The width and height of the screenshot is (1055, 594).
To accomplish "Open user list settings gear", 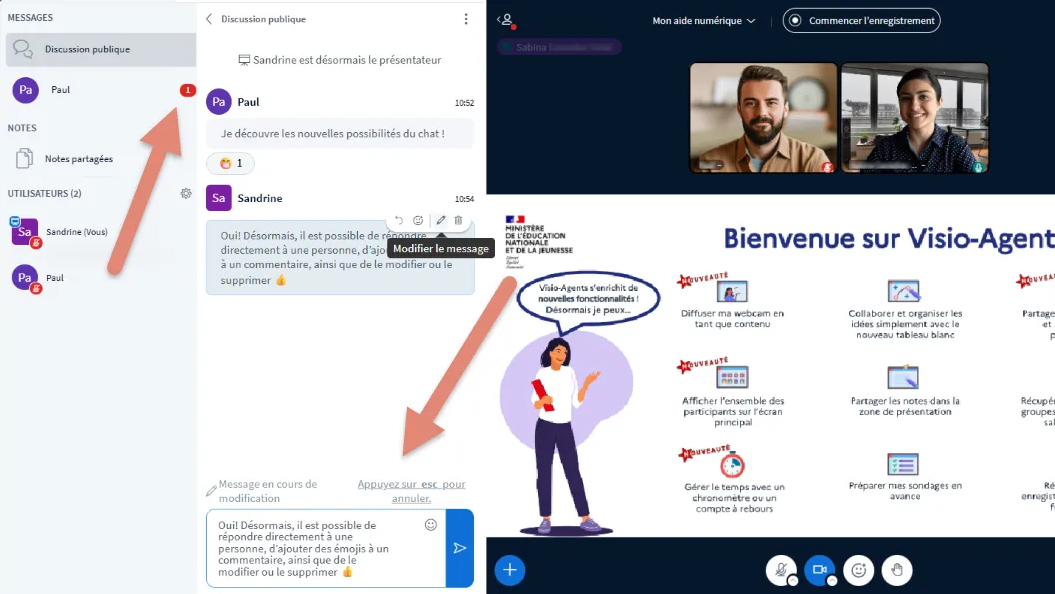I will tap(186, 193).
